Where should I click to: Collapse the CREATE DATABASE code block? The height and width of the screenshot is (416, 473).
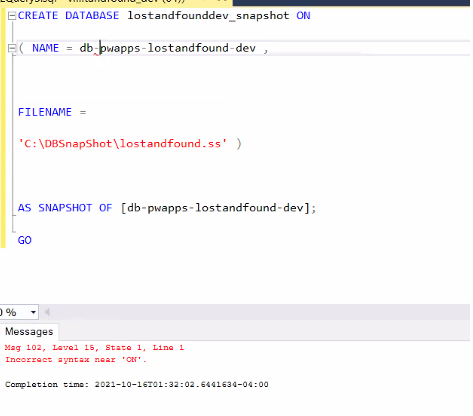[12, 16]
